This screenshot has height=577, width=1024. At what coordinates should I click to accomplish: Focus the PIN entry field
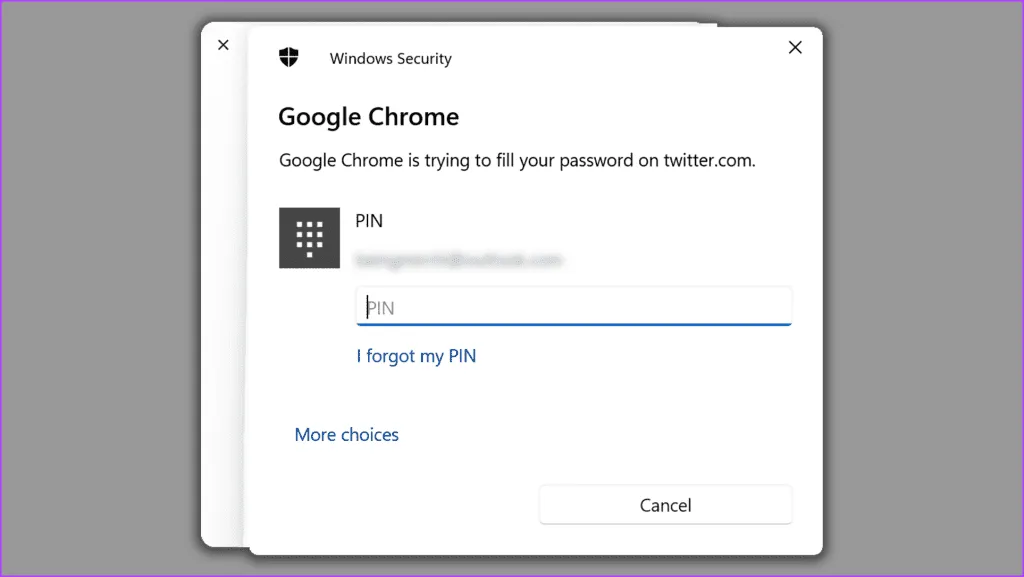[x=573, y=307]
